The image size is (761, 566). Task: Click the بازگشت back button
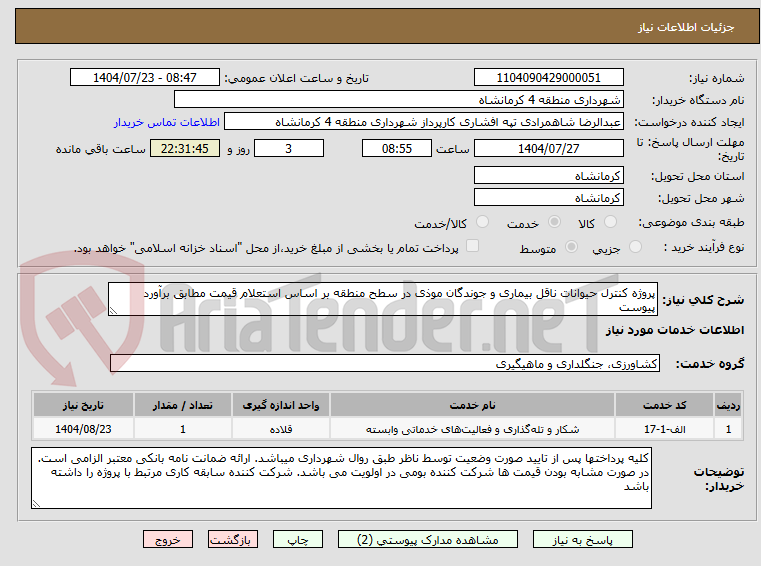coord(232,539)
